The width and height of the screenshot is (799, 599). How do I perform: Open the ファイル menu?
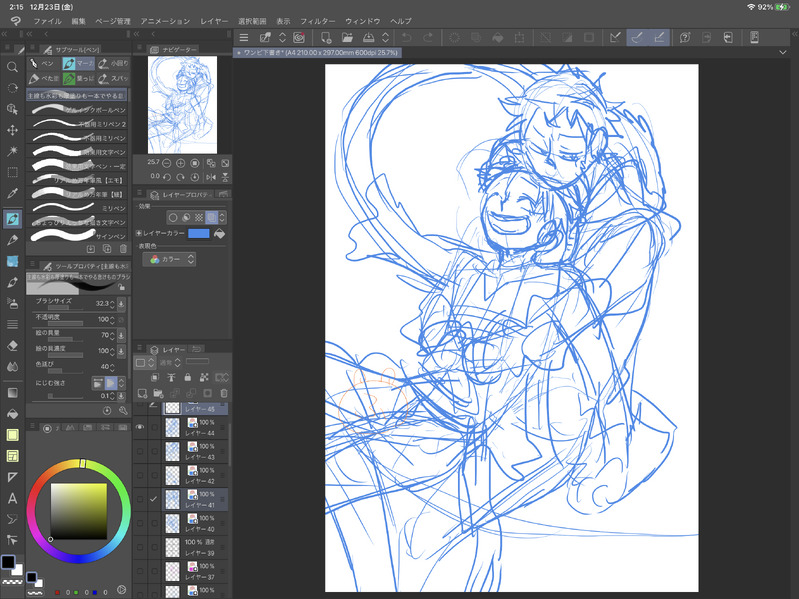[47, 21]
